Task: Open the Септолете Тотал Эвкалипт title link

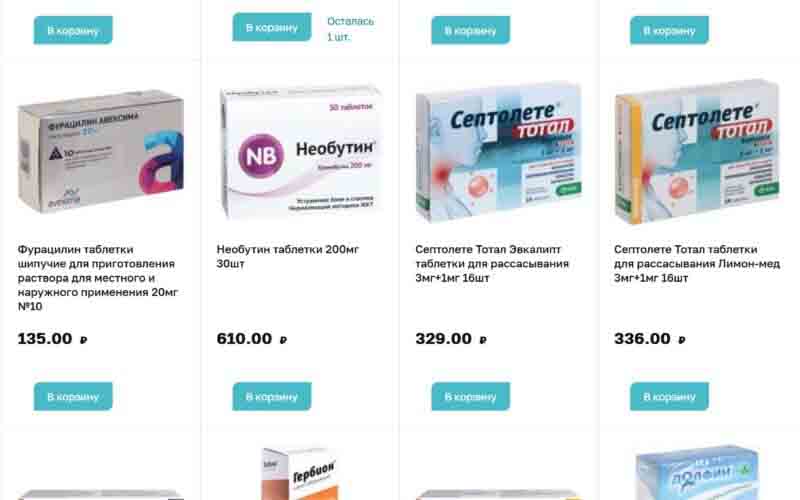Action: pos(492,264)
